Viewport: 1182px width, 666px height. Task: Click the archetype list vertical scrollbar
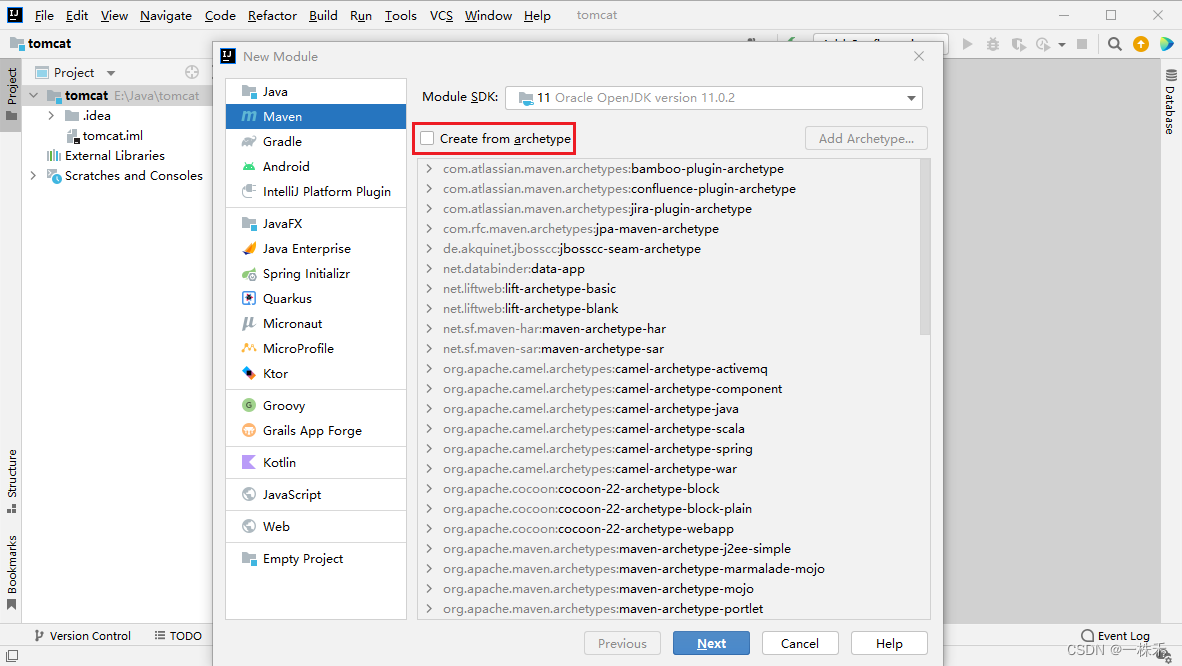coord(925,247)
